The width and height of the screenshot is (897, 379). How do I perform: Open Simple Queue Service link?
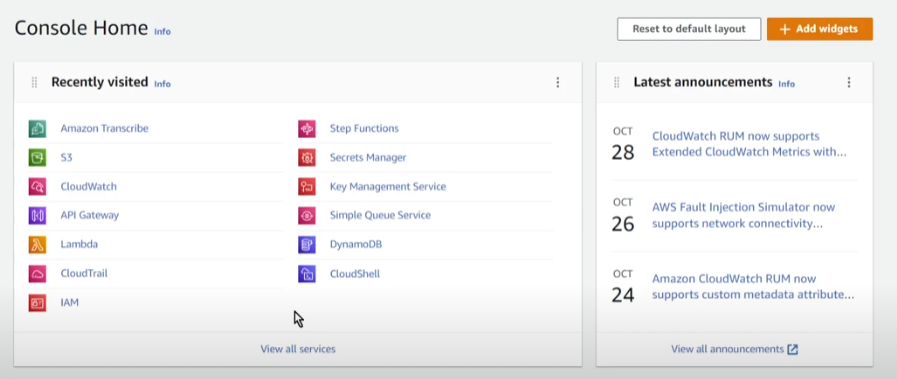click(x=380, y=216)
